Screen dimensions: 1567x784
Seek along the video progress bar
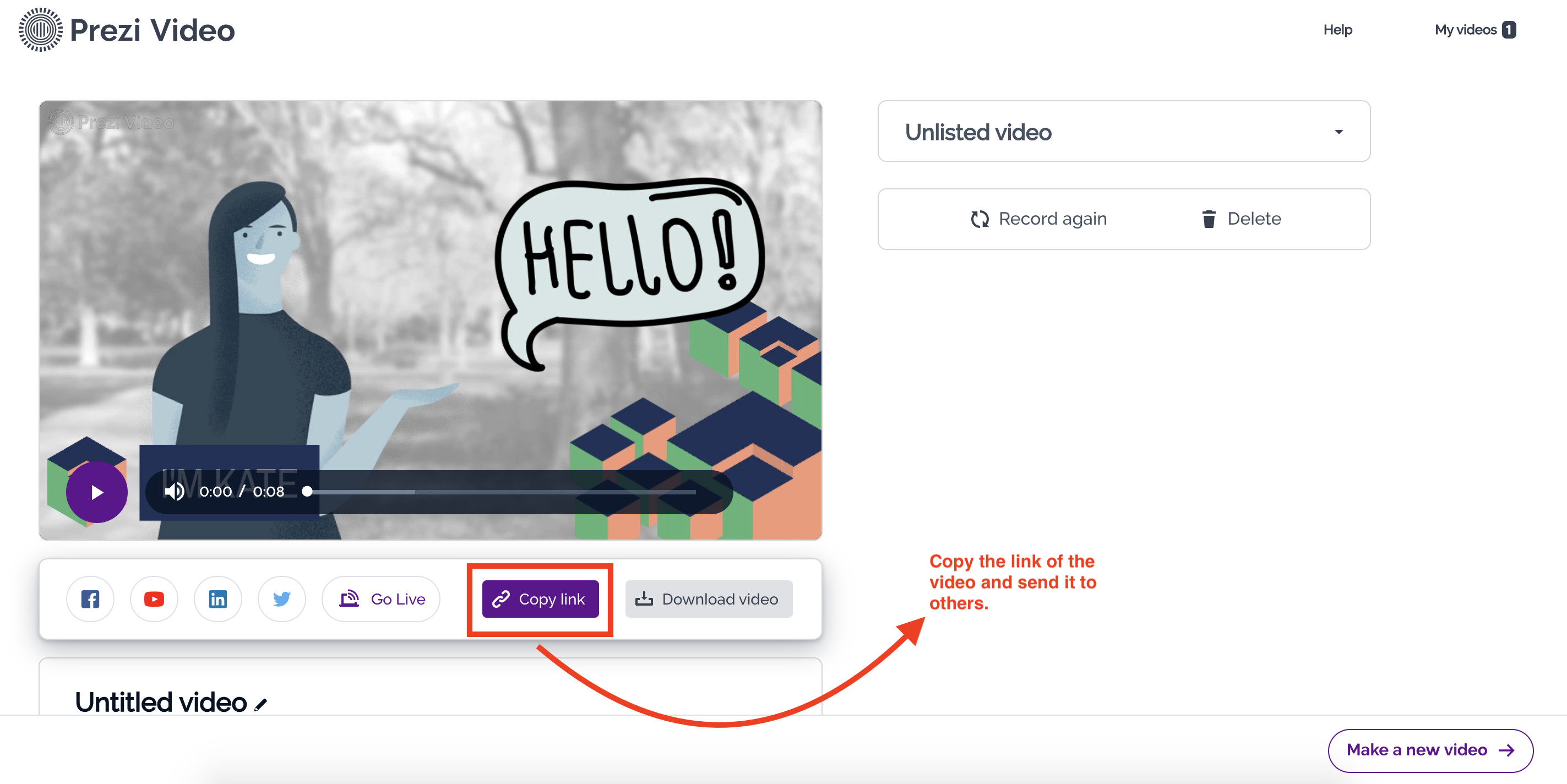(502, 492)
